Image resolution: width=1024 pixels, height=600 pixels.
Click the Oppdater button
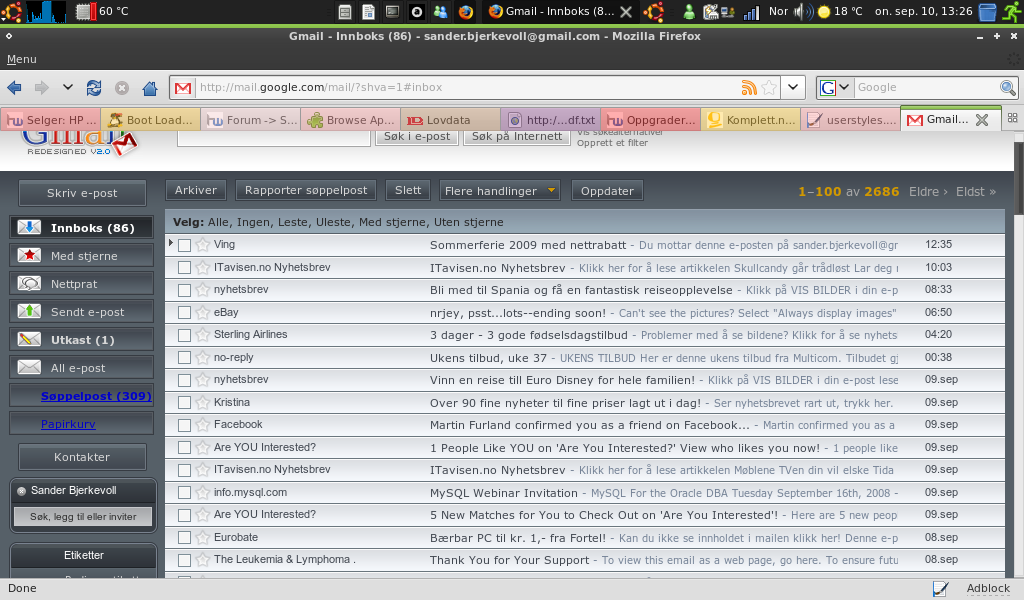pyautogui.click(x=607, y=191)
